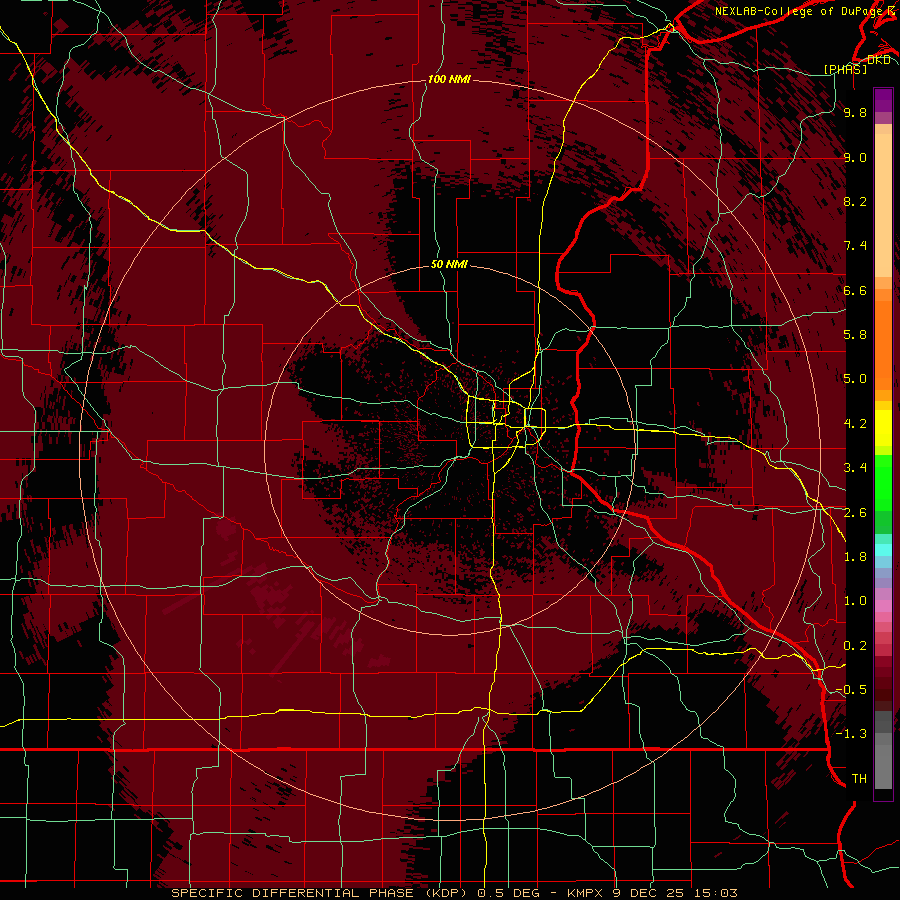Click the "2.6" color scale value
This screenshot has width=900, height=900.
coord(855,513)
